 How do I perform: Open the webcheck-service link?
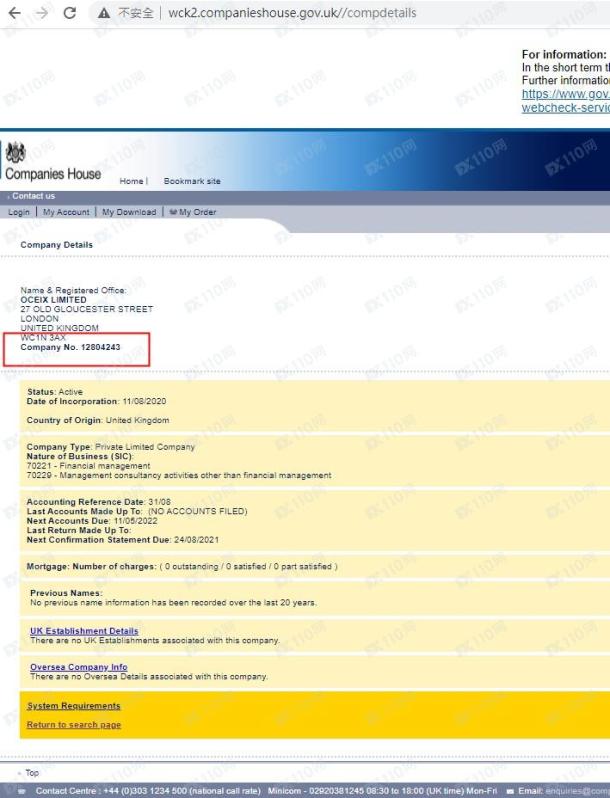click(x=566, y=108)
